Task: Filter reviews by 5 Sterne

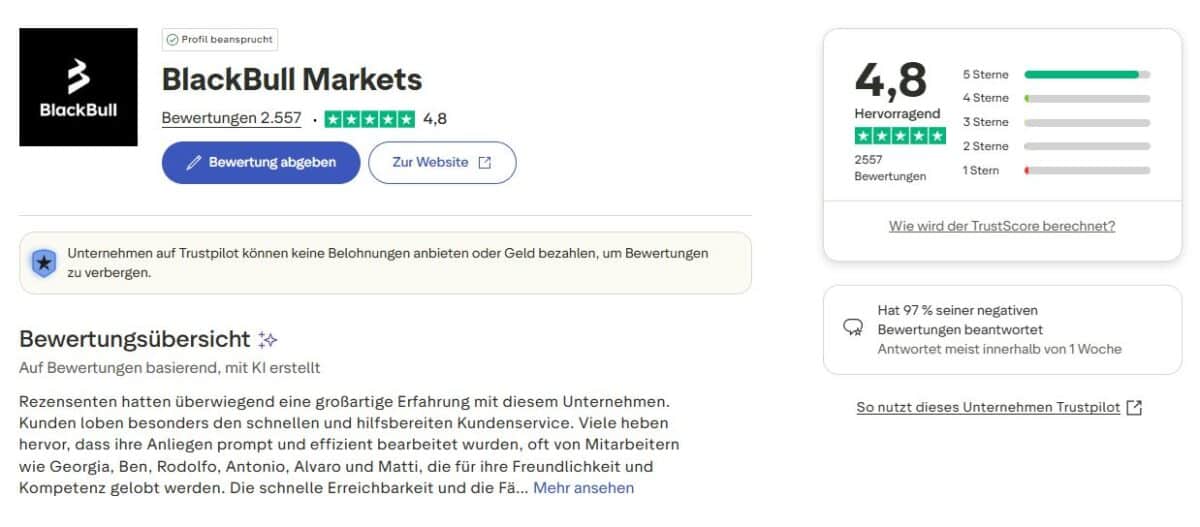Action: coord(985,75)
